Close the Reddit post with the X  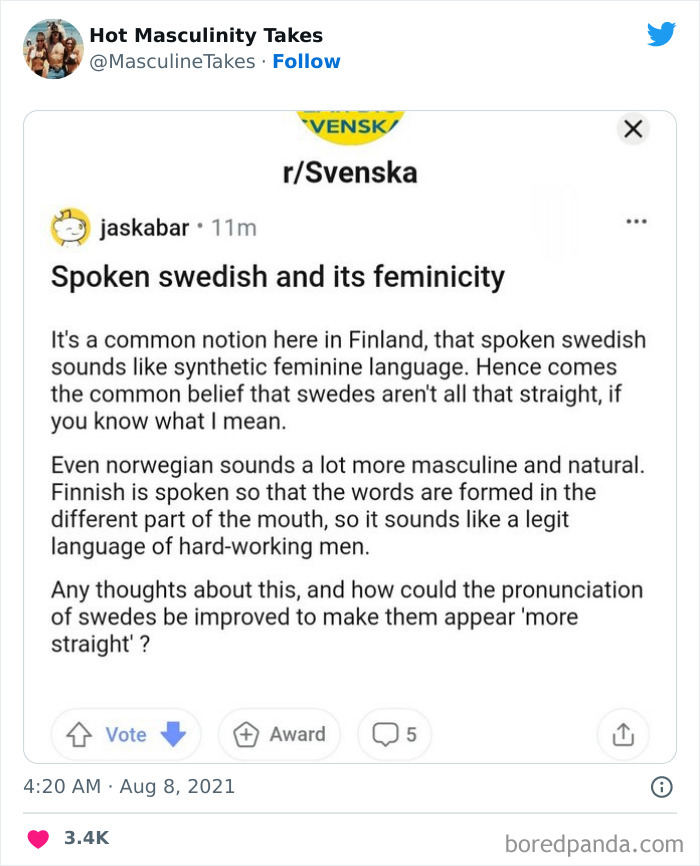click(632, 128)
